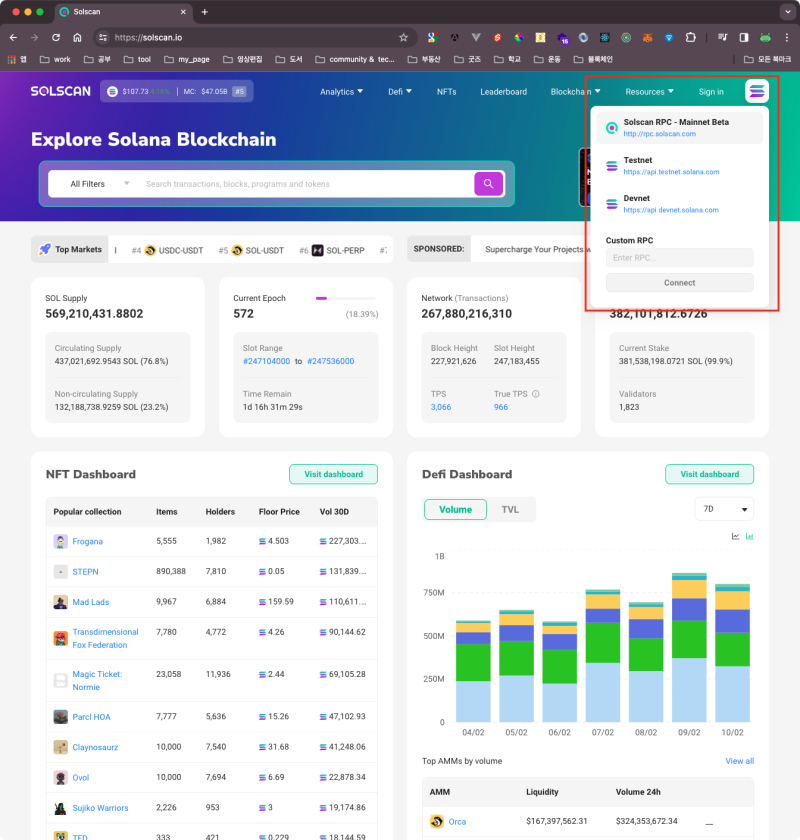Reload the page with the refresh icon
The width and height of the screenshot is (800, 840).
[x=56, y=38]
